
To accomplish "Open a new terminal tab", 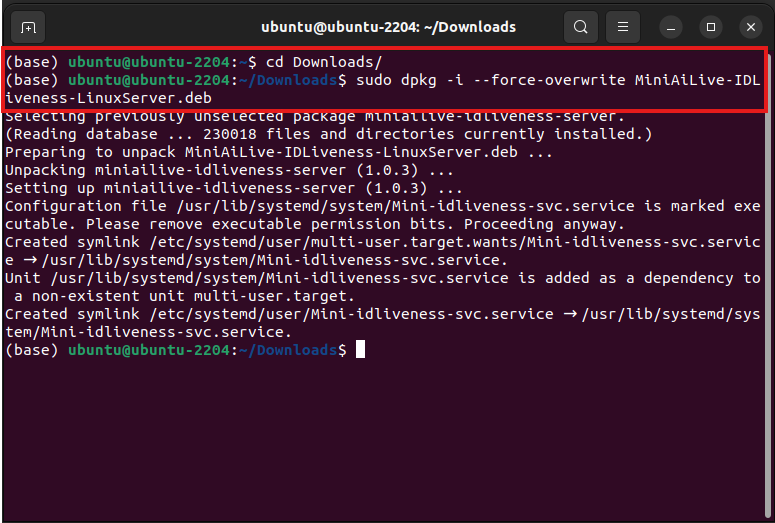I will click(x=28, y=26).
